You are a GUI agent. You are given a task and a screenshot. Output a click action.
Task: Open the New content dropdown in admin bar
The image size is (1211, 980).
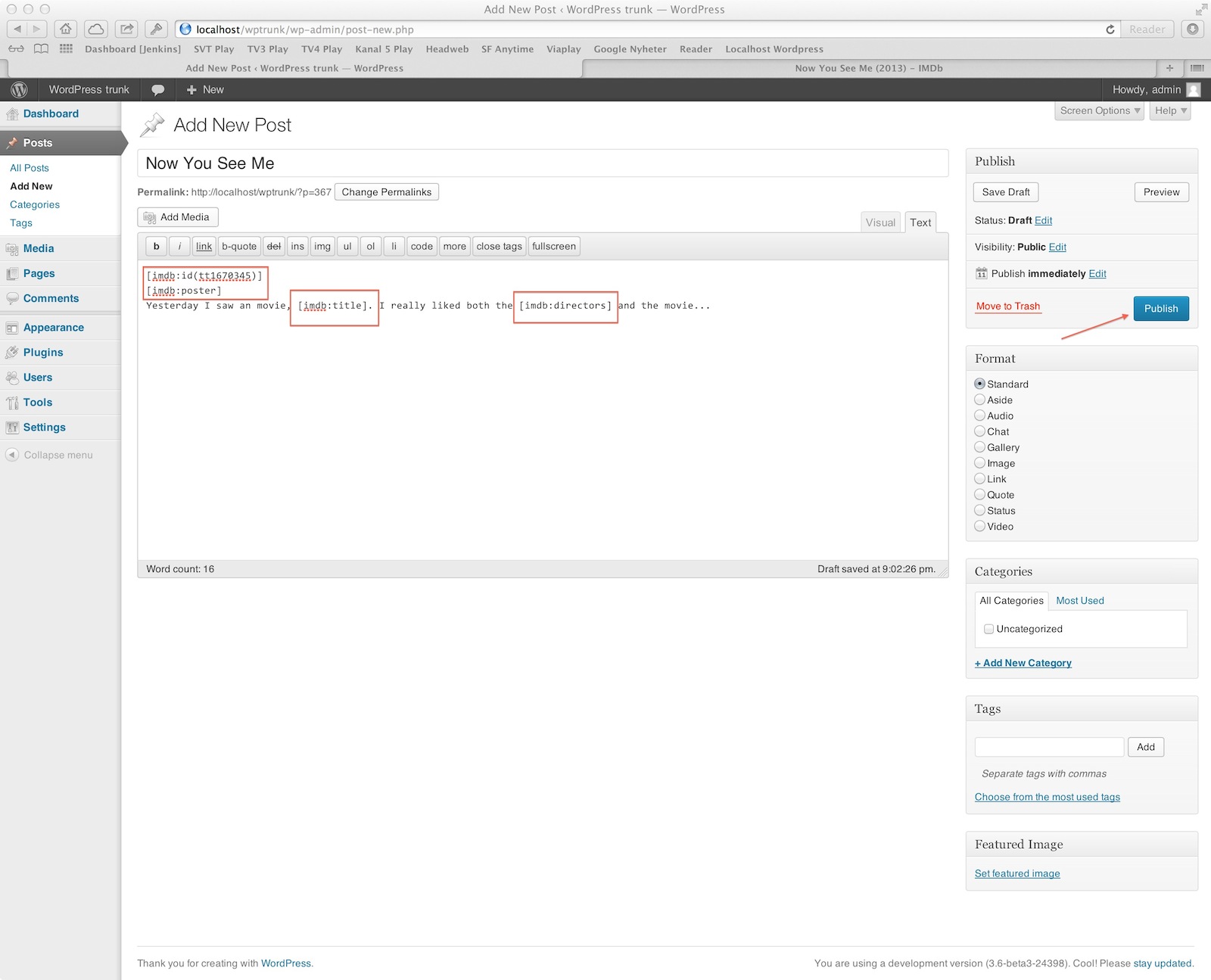(x=205, y=89)
